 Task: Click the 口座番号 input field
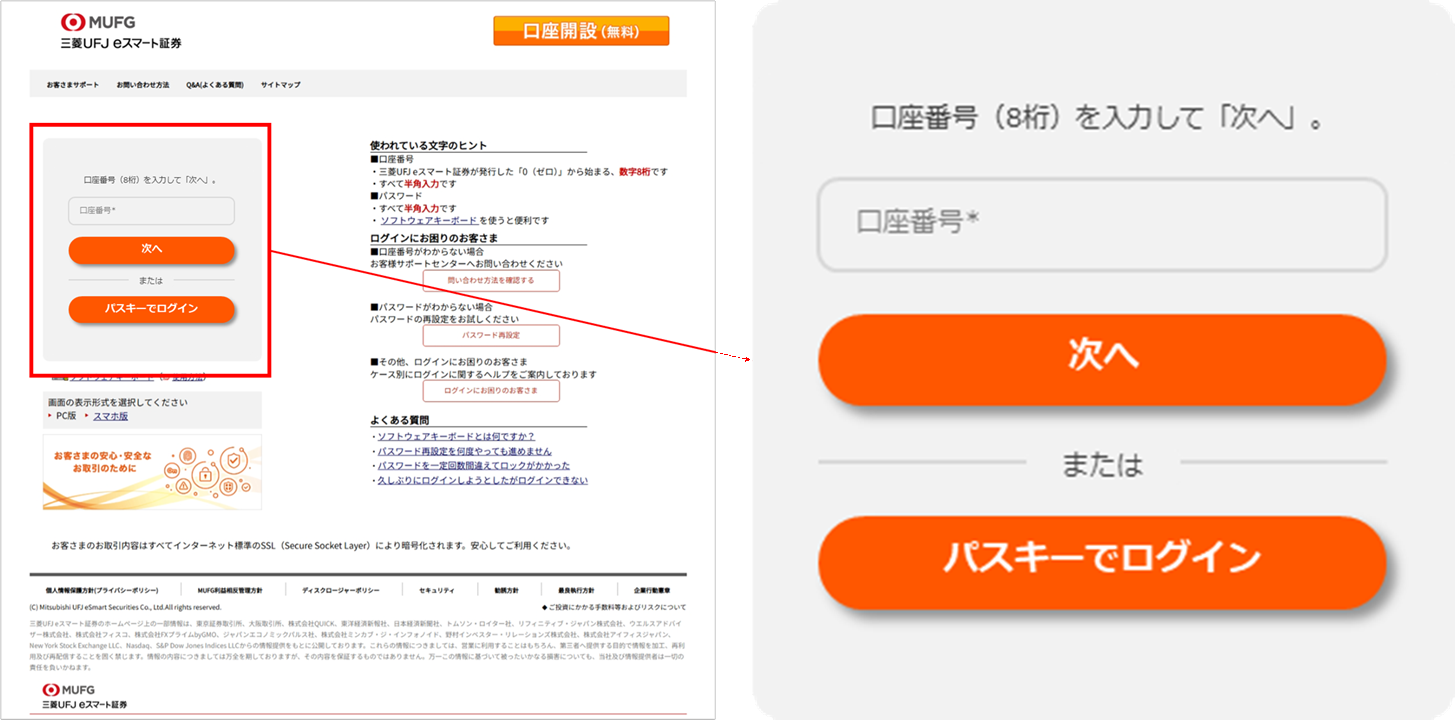[x=151, y=211]
